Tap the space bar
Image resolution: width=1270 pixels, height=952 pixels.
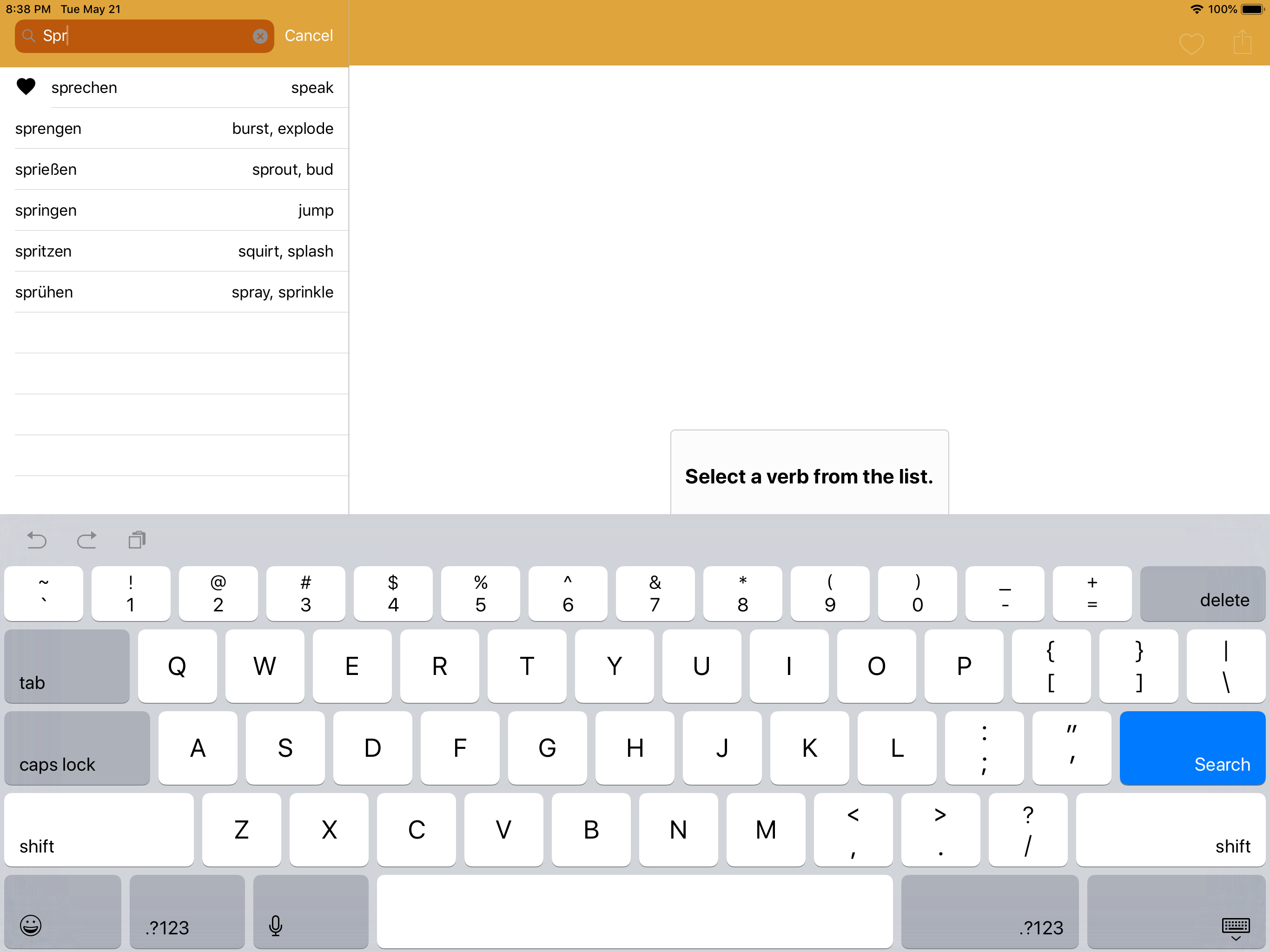pyautogui.click(x=635, y=912)
